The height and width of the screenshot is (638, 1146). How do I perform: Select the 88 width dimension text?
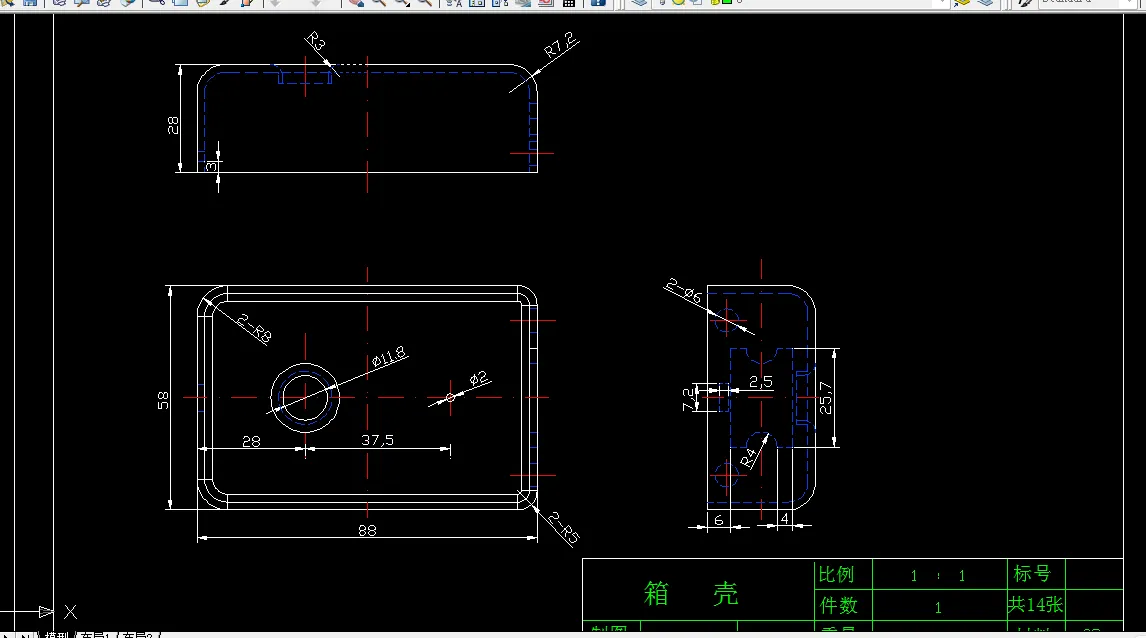pos(368,531)
